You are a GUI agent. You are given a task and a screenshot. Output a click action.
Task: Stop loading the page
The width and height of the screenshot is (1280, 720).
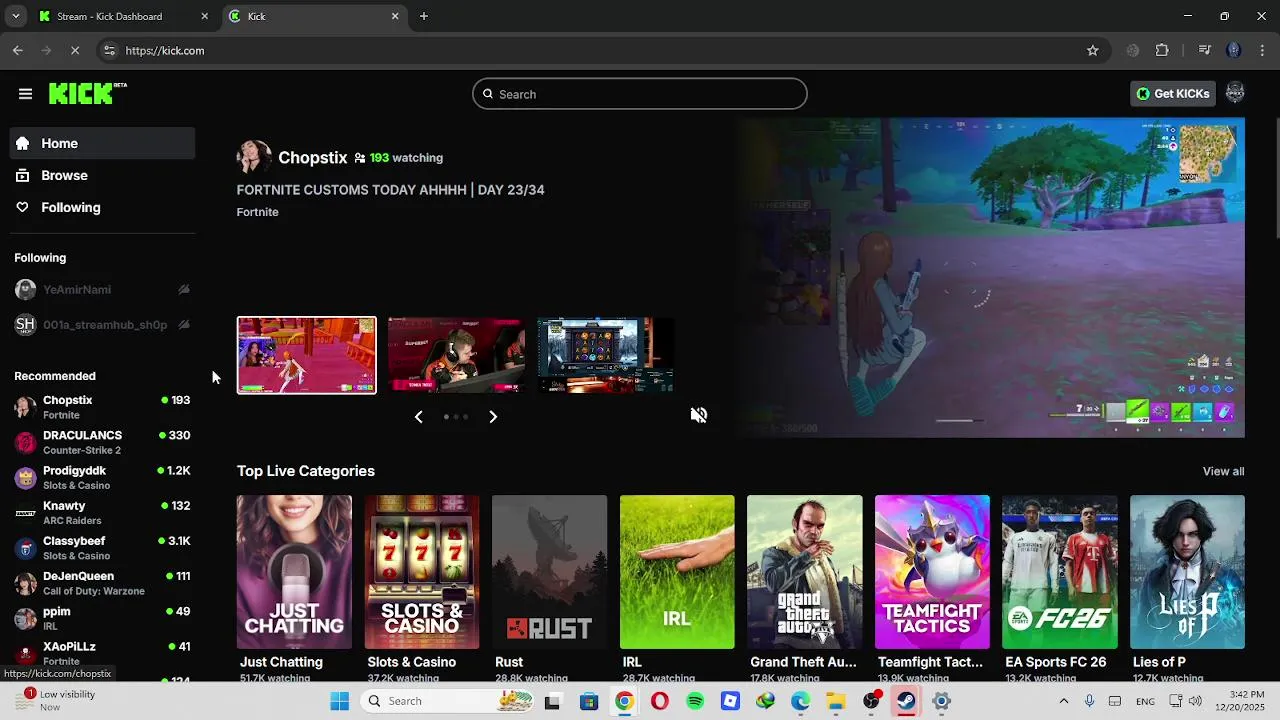(75, 50)
